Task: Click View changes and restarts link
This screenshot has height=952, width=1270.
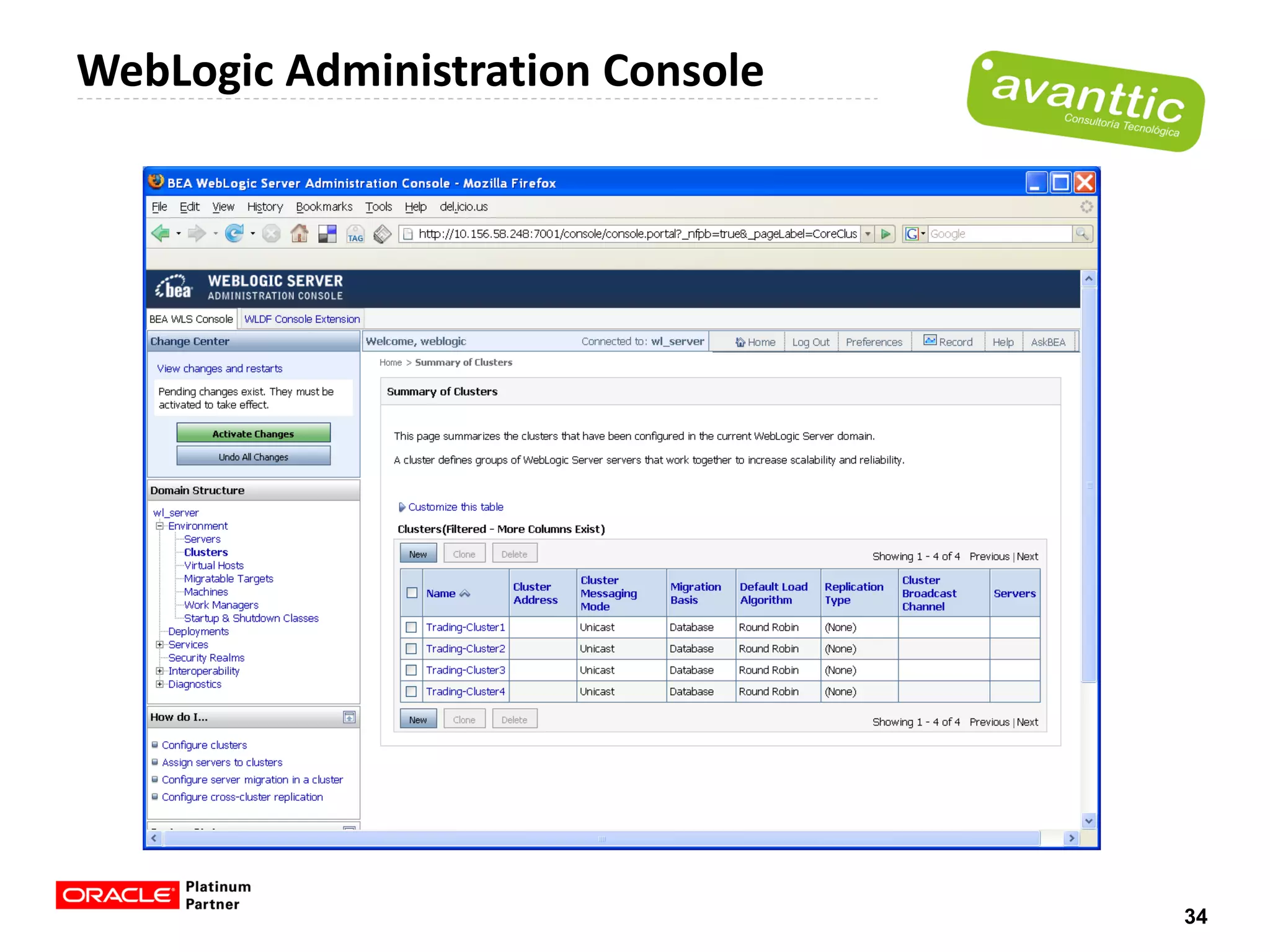Action: pos(220,368)
